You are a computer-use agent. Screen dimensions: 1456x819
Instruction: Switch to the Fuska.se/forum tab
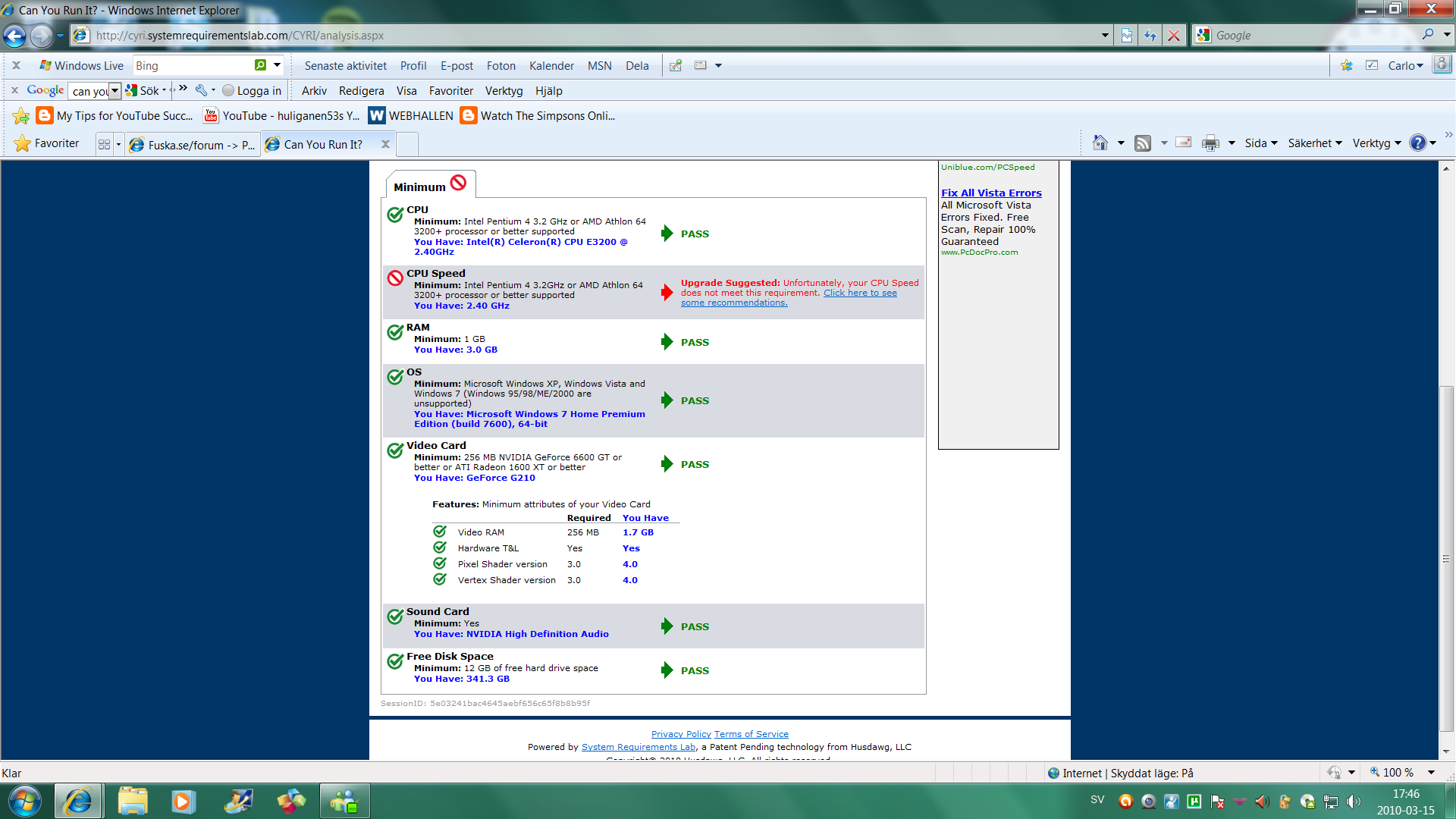[193, 144]
